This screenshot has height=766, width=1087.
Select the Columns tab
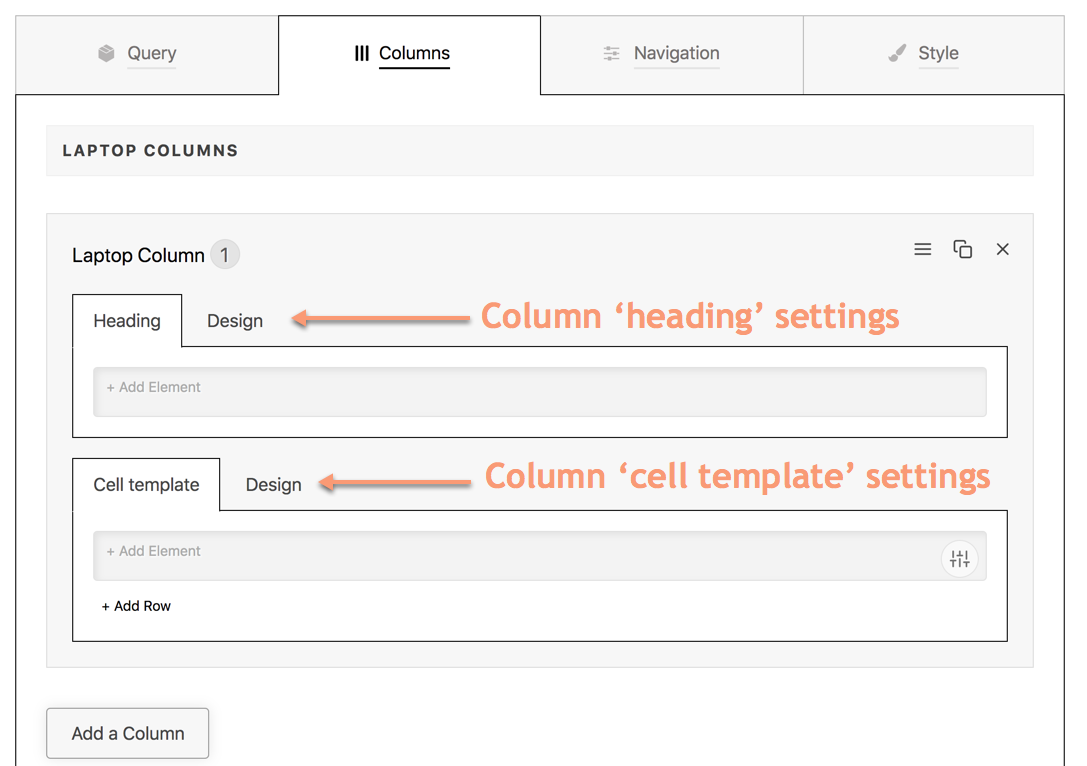click(414, 54)
